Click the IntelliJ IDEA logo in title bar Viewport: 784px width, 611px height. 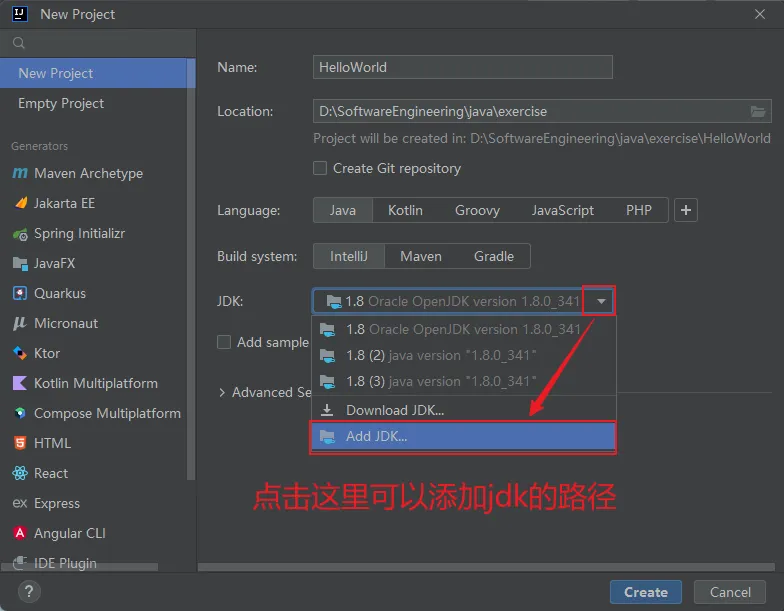pyautogui.click(x=20, y=14)
